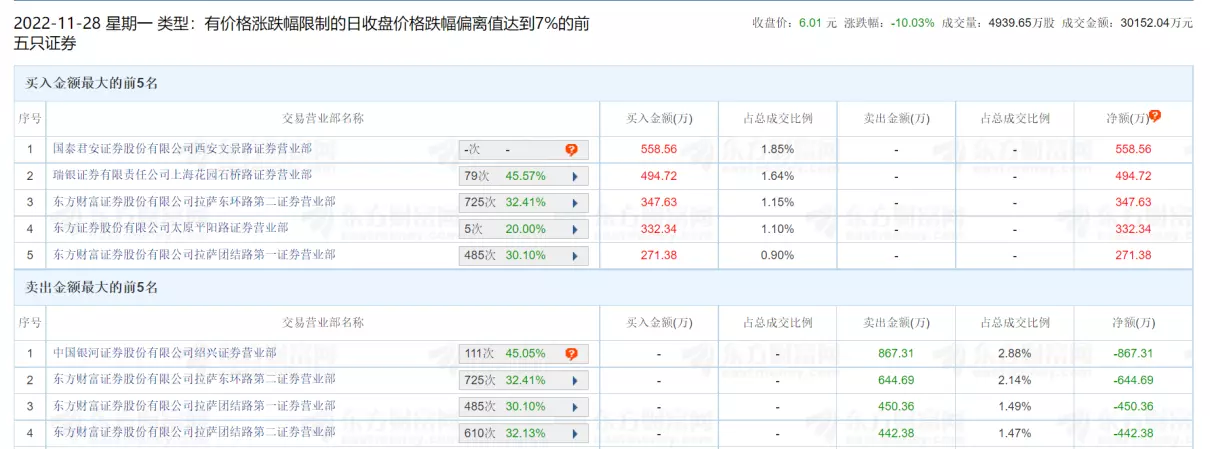Click arrow icon next to 79次 45.57%
Image resolution: width=1210 pixels, height=449 pixels.
(575, 176)
